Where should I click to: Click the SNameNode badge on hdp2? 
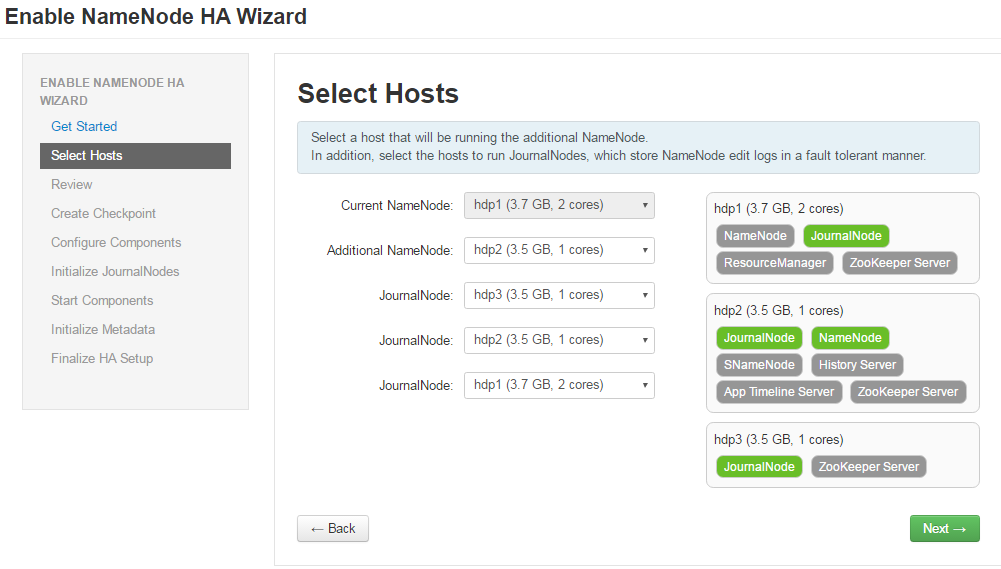759,365
